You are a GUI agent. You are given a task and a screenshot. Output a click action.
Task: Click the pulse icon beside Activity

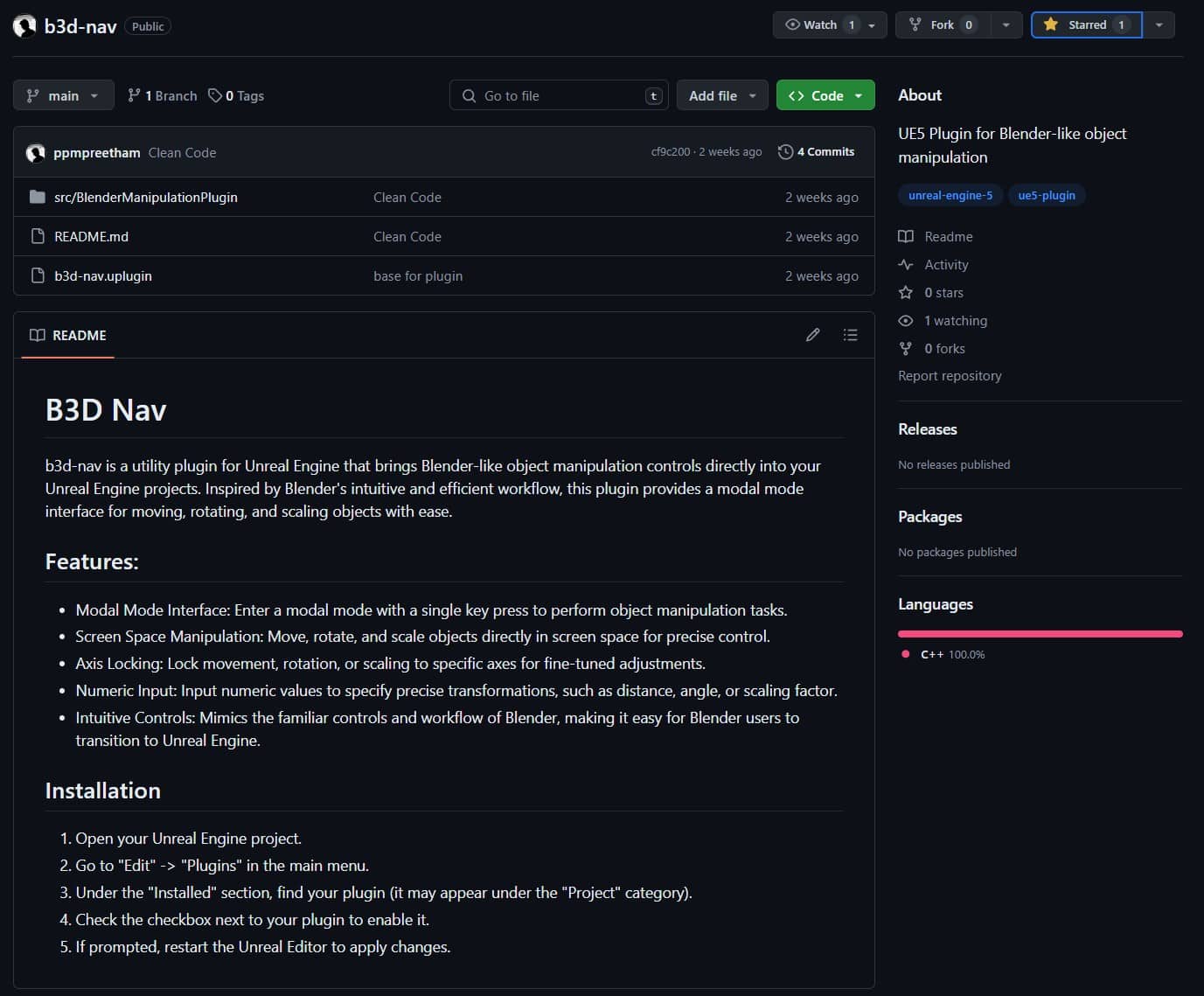(906, 264)
